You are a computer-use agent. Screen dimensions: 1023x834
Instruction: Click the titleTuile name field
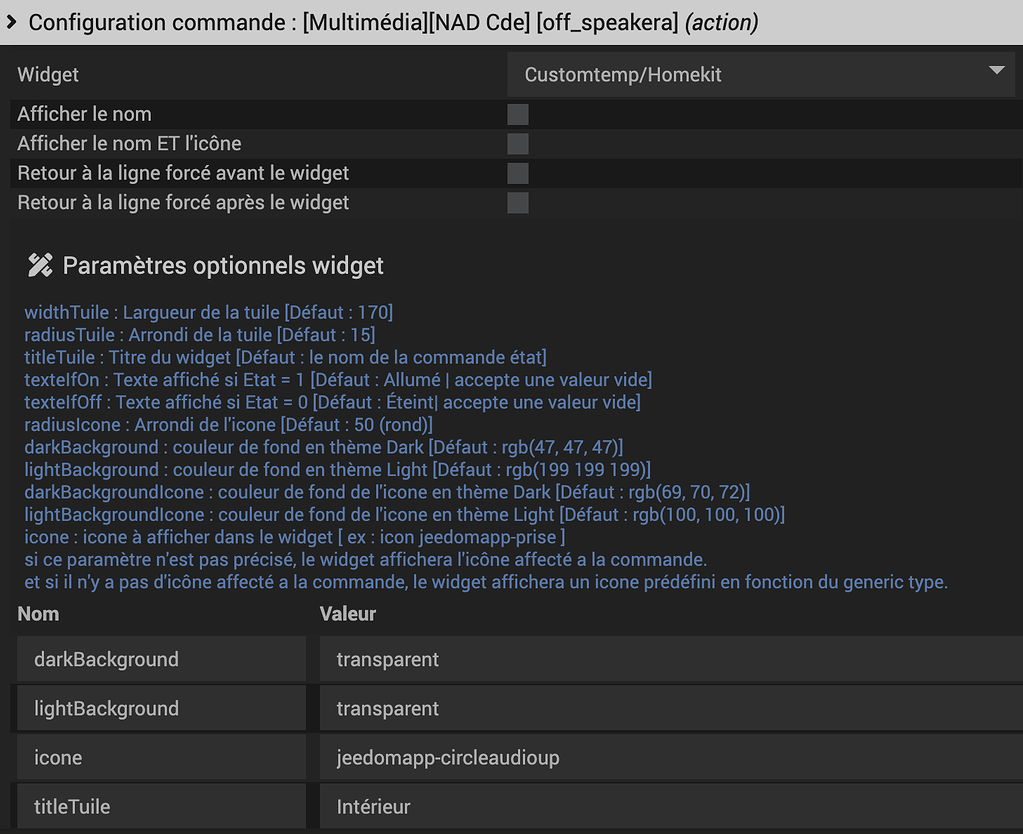click(162, 806)
